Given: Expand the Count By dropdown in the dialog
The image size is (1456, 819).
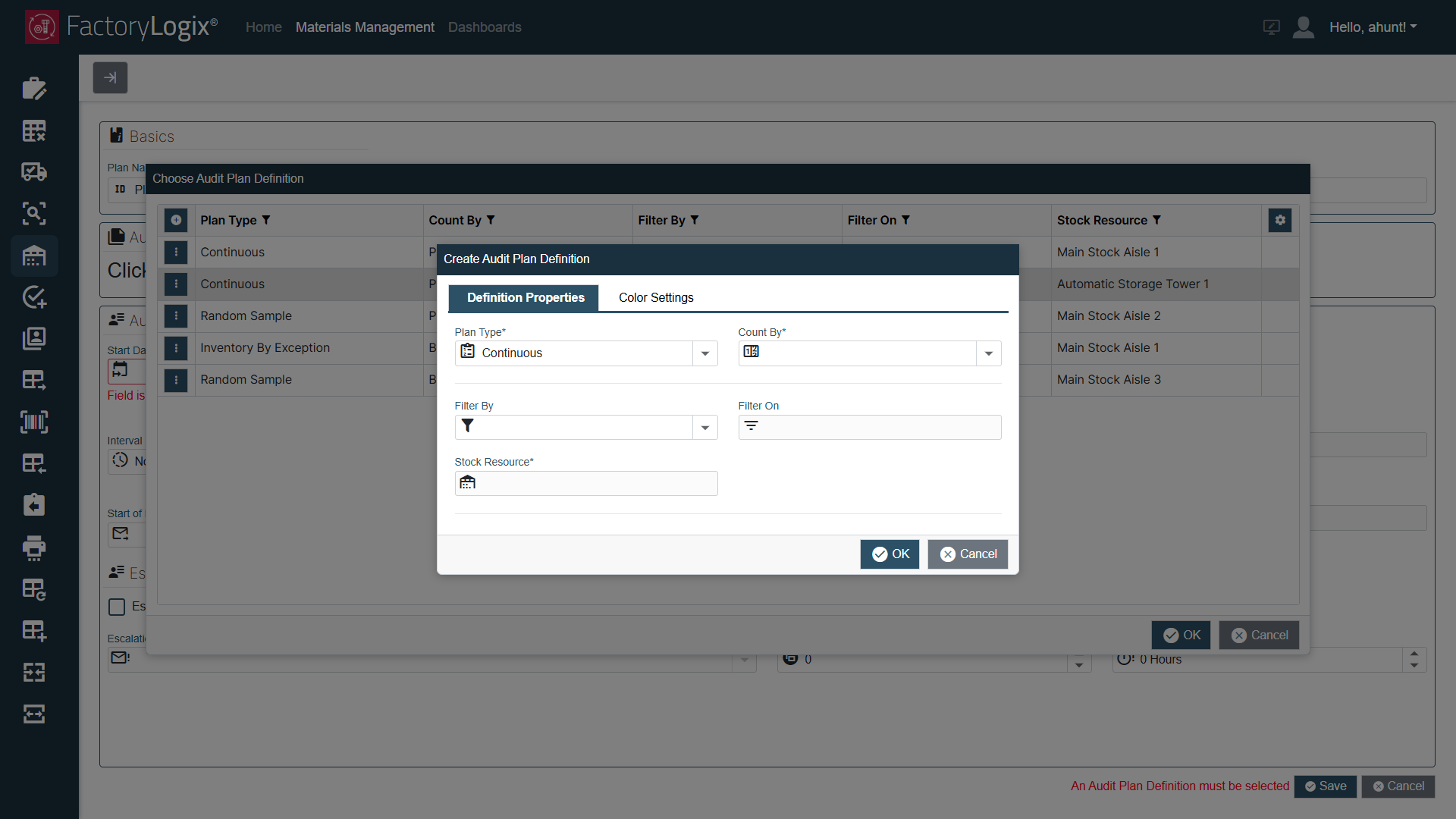Looking at the screenshot, I should [987, 353].
